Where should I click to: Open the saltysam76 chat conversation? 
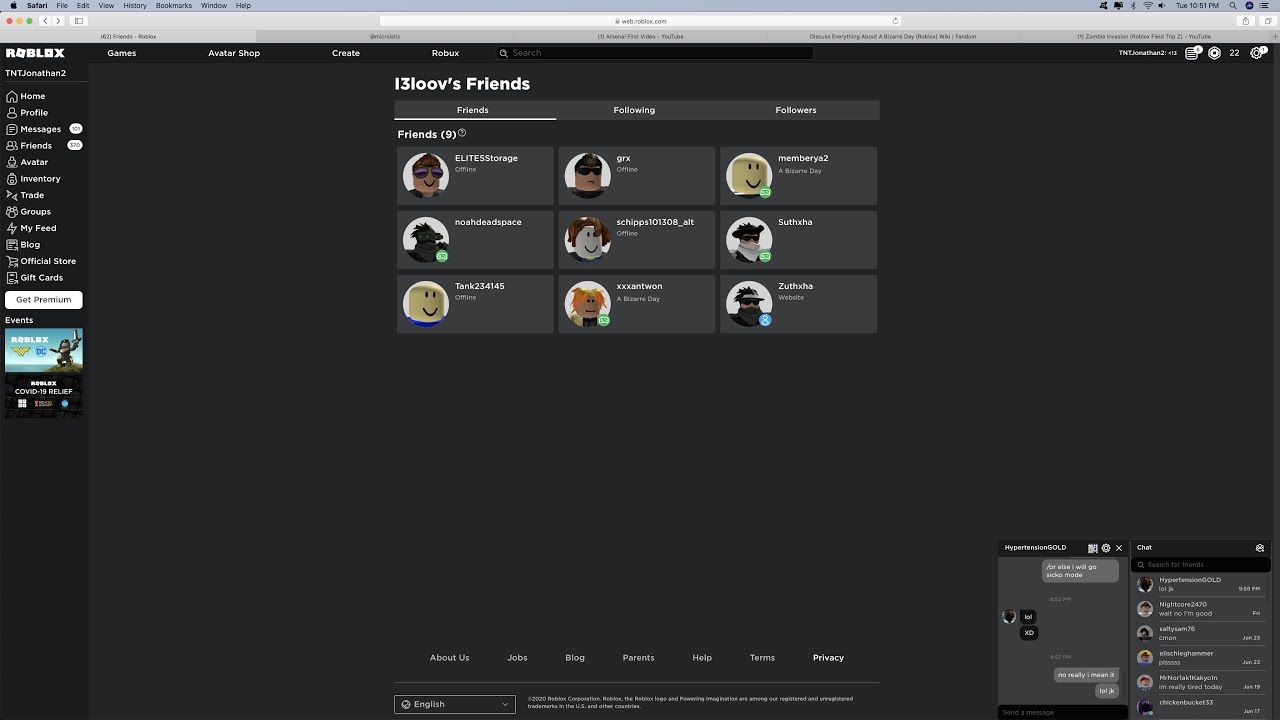pos(1201,633)
